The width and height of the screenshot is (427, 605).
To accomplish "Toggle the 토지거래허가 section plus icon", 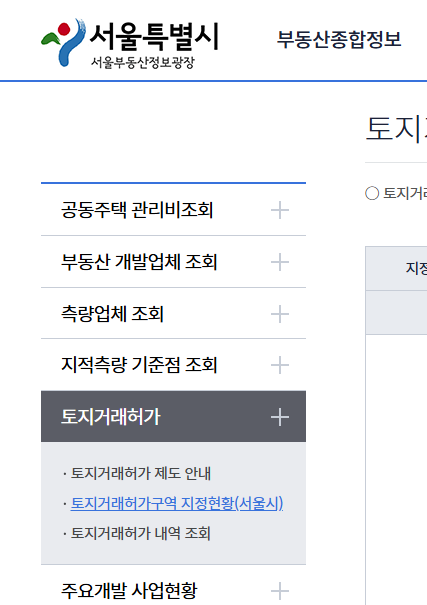I will 280,417.
